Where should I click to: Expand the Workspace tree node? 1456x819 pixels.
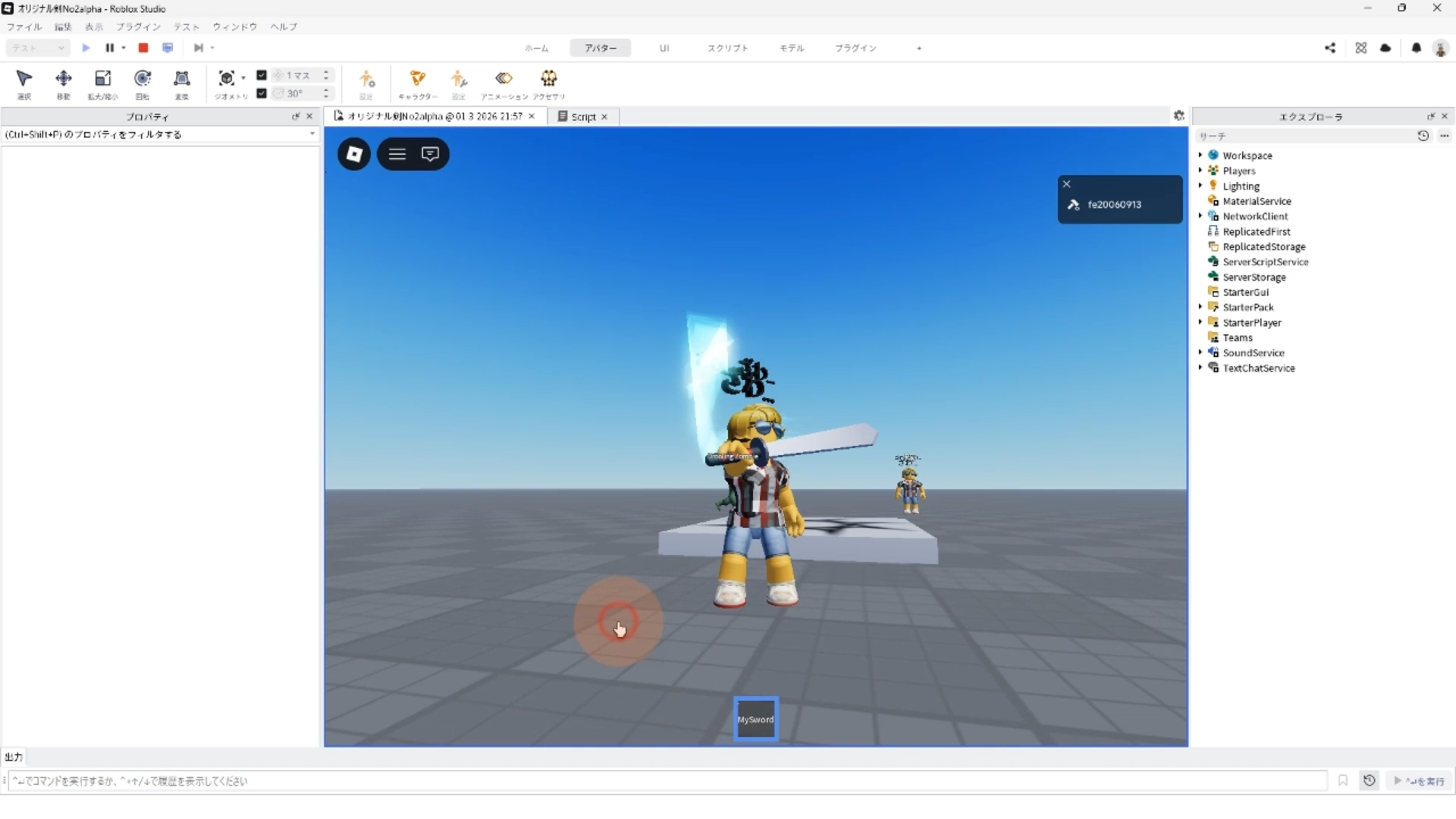[x=1200, y=155]
